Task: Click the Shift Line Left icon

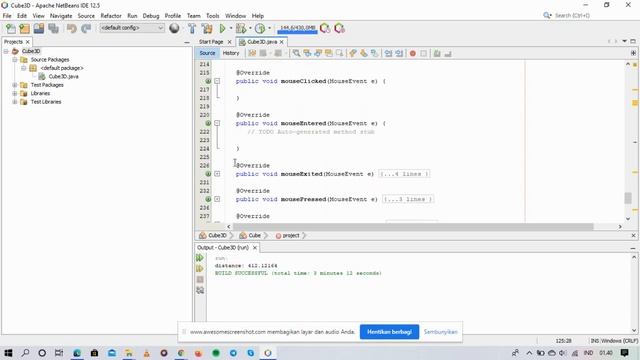Action: [x=388, y=53]
